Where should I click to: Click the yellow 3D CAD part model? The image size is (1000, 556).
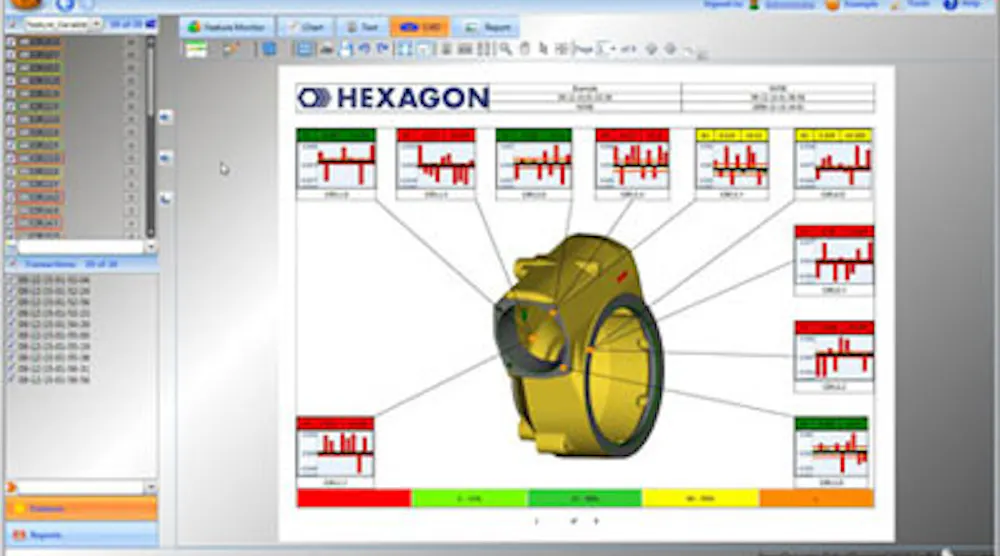point(577,346)
